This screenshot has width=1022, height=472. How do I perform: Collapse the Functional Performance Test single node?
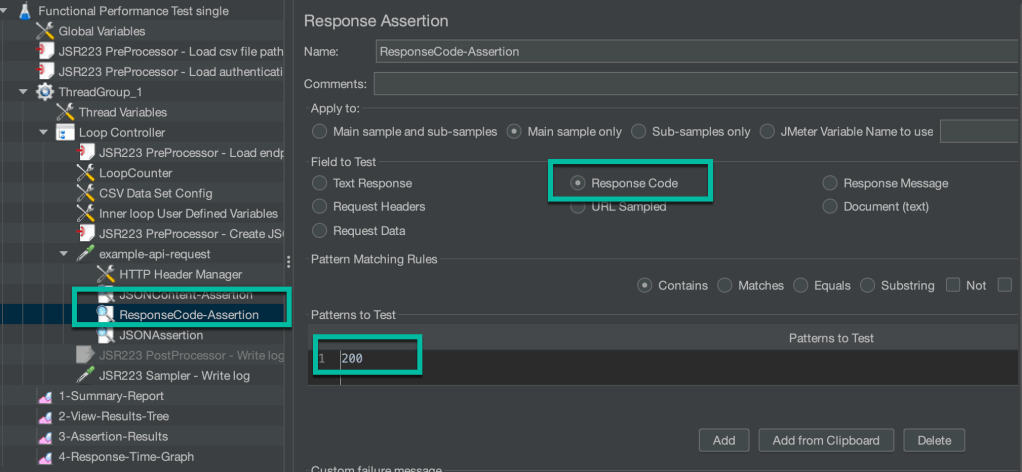[x=7, y=11]
